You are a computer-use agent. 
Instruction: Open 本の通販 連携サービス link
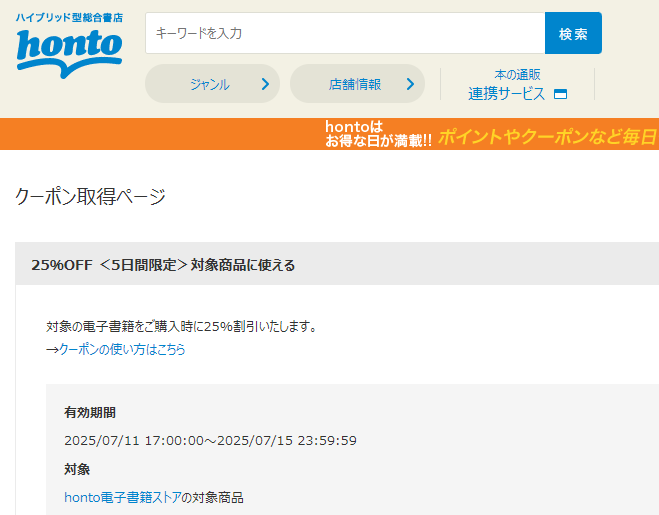(x=517, y=85)
